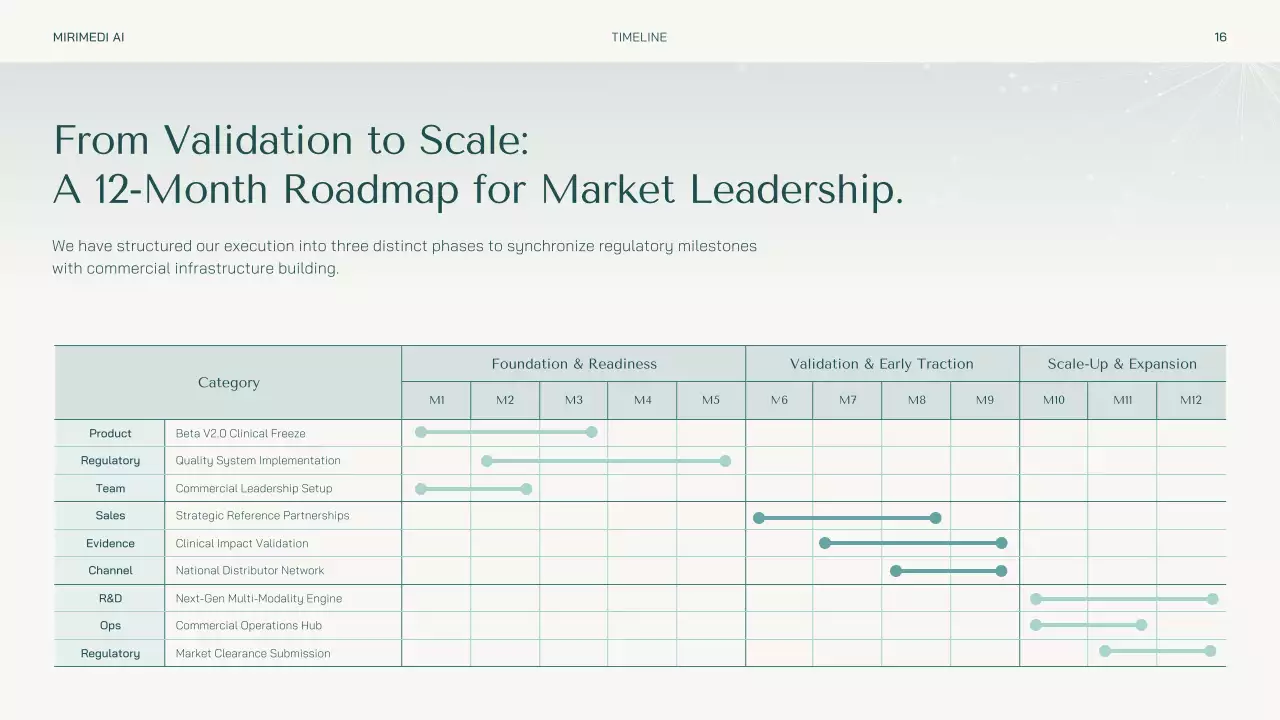Click the M1 month column header
Screen dimensions: 1280x720
point(437,400)
